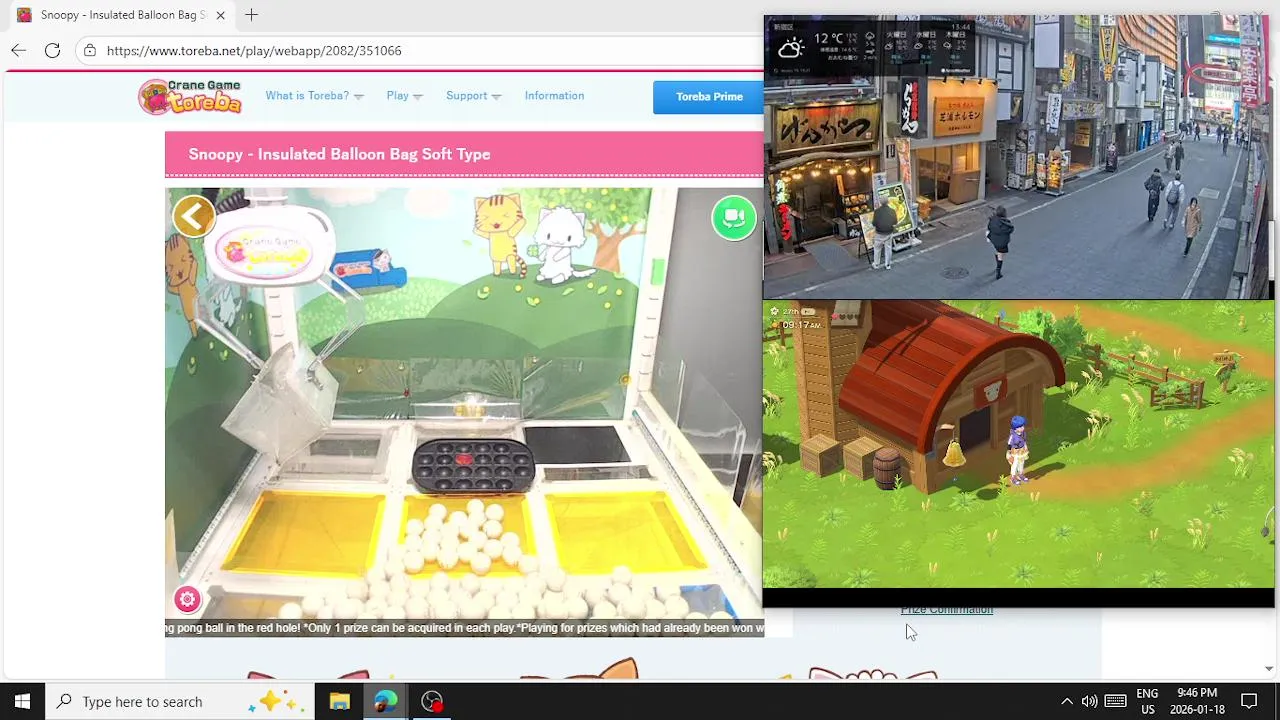Image resolution: width=1280 pixels, height=720 pixels.
Task: Open the Prize Confirmation link
Action: (946, 610)
